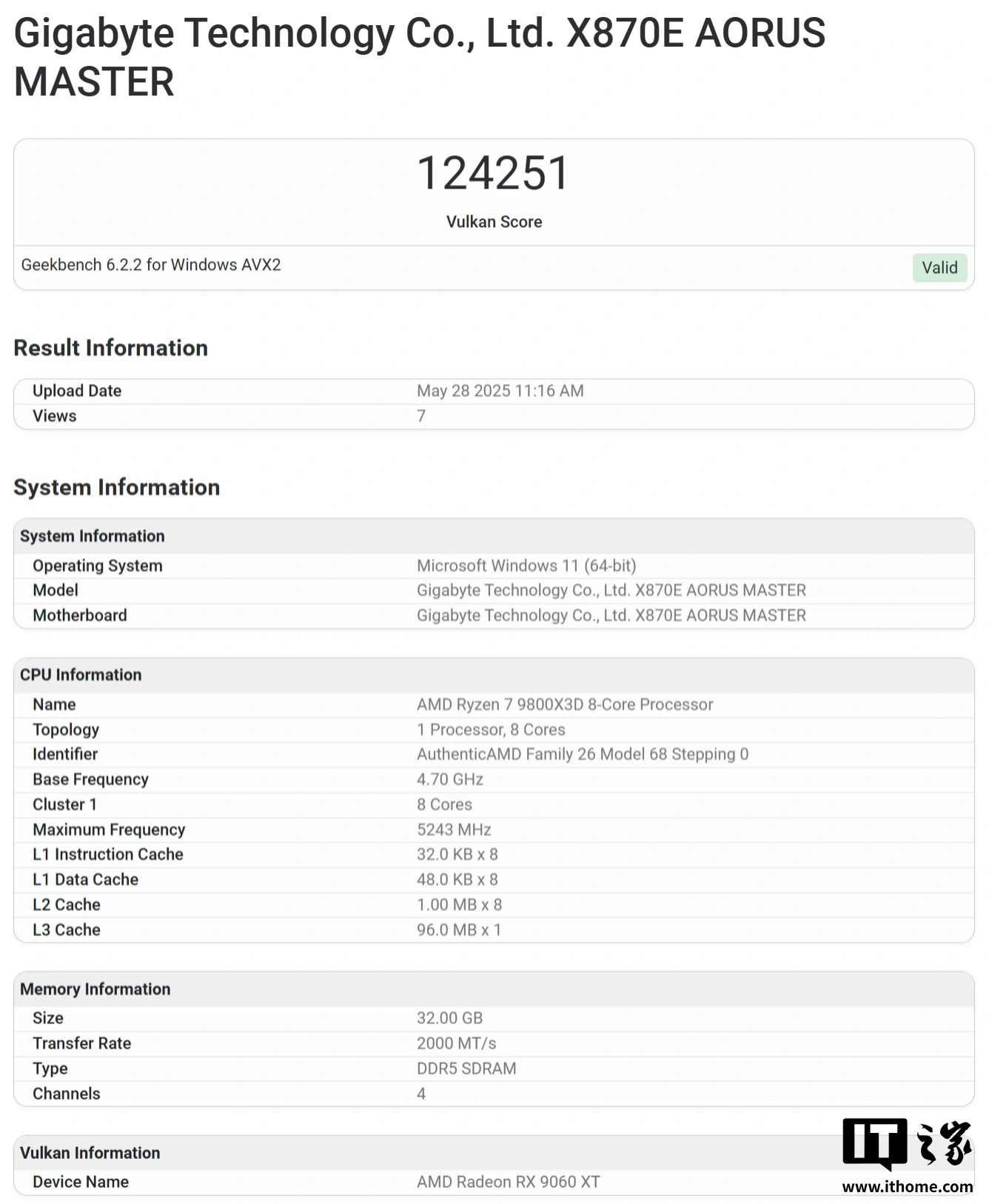989x1204 pixels.
Task: Click the Views row
Action: pos(494,416)
